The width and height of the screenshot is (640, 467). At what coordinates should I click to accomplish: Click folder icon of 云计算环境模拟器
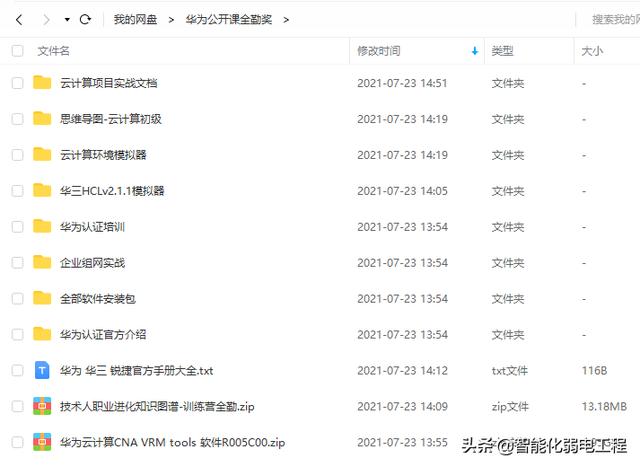(x=42, y=154)
